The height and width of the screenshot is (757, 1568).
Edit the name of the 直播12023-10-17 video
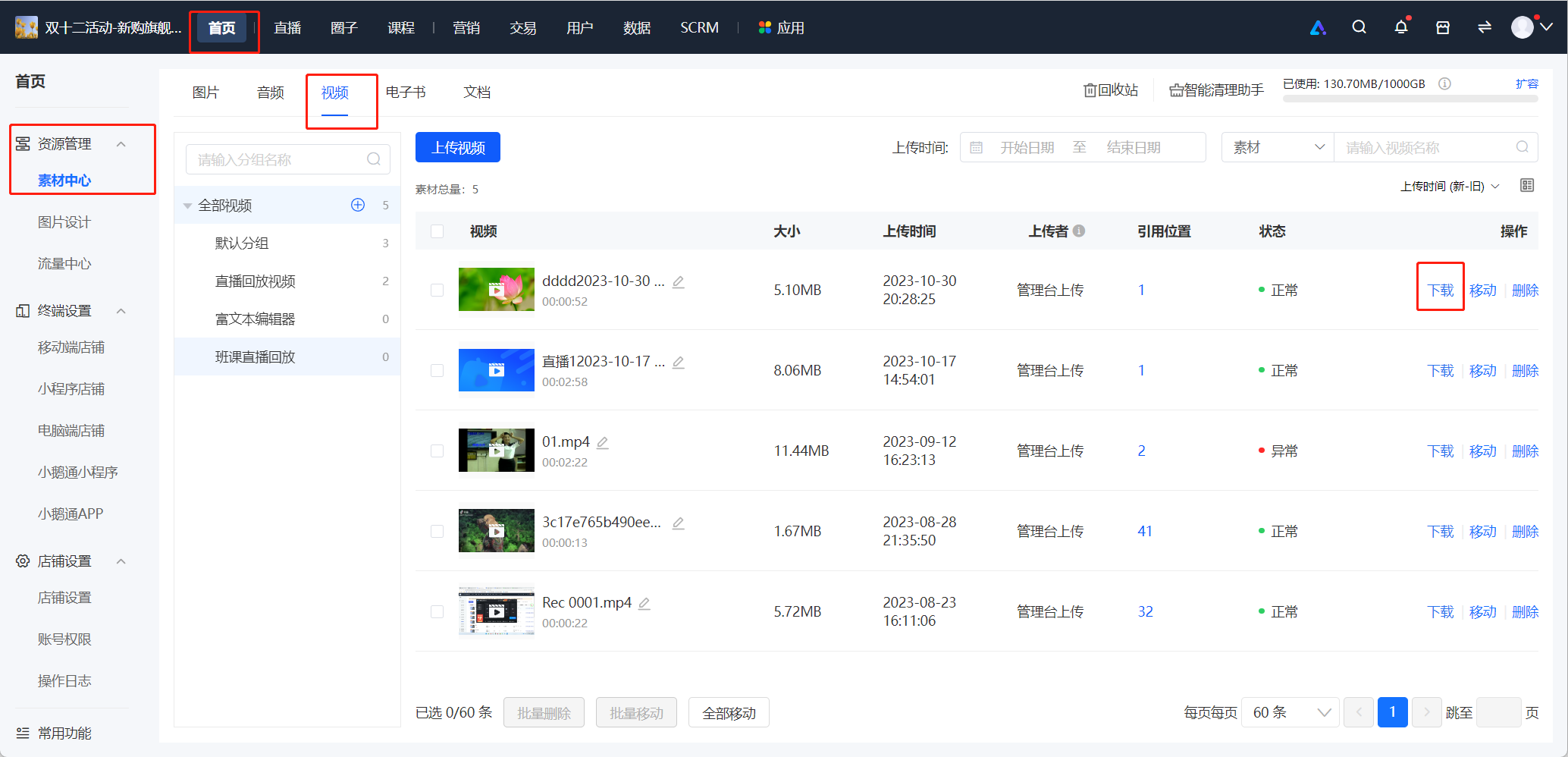point(679,362)
